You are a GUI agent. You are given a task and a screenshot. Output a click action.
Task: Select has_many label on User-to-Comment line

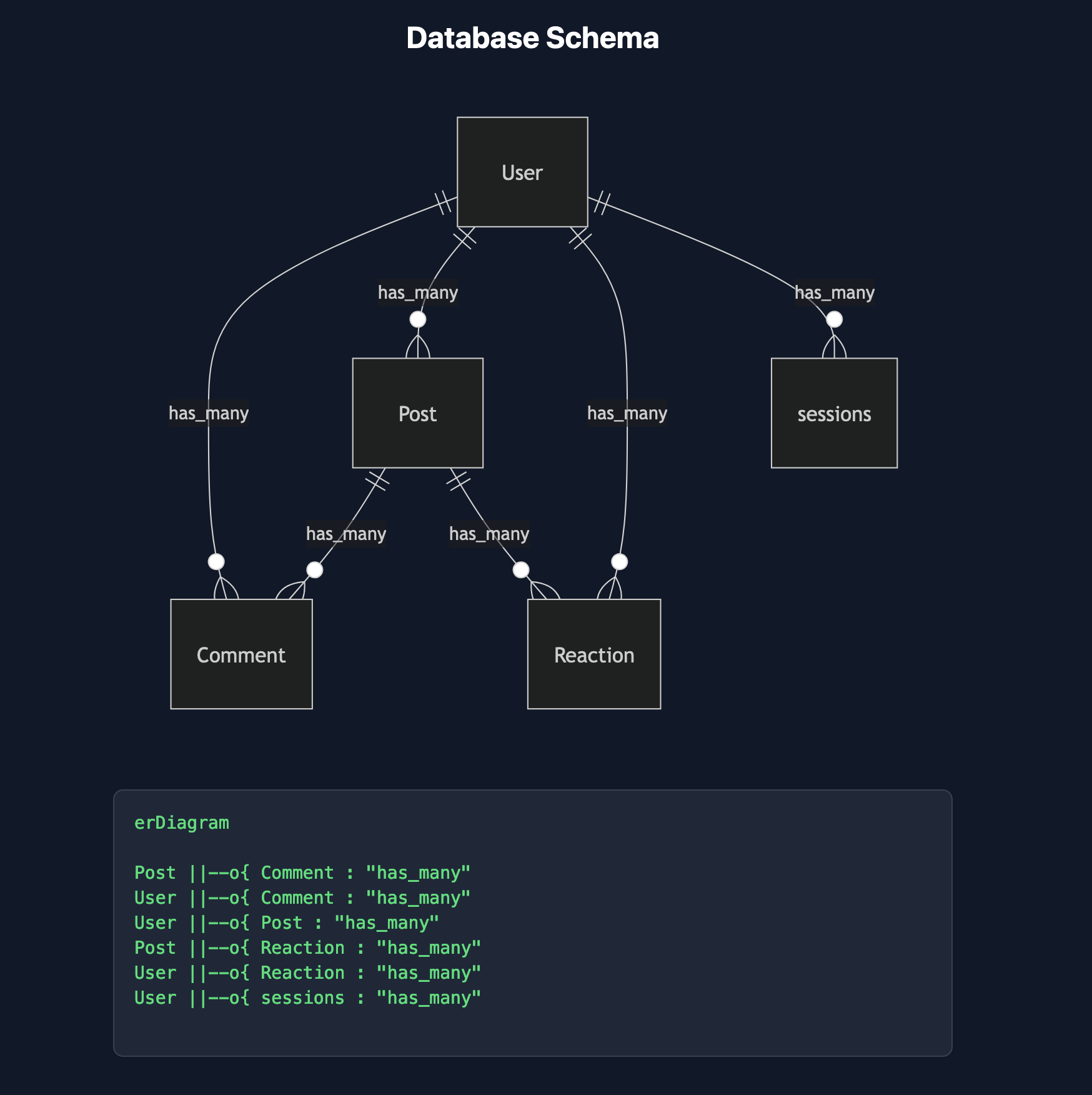pyautogui.click(x=209, y=413)
